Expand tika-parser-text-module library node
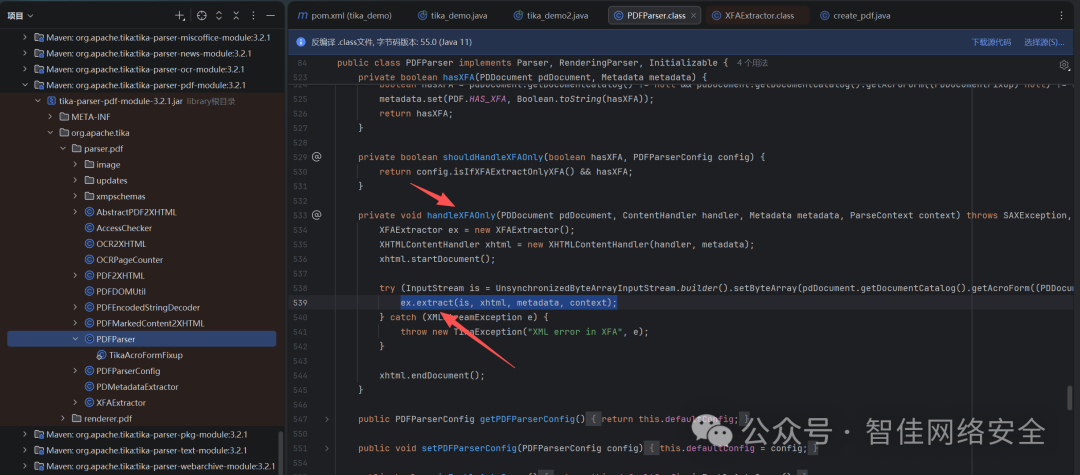1080x475 pixels. click(x=25, y=450)
